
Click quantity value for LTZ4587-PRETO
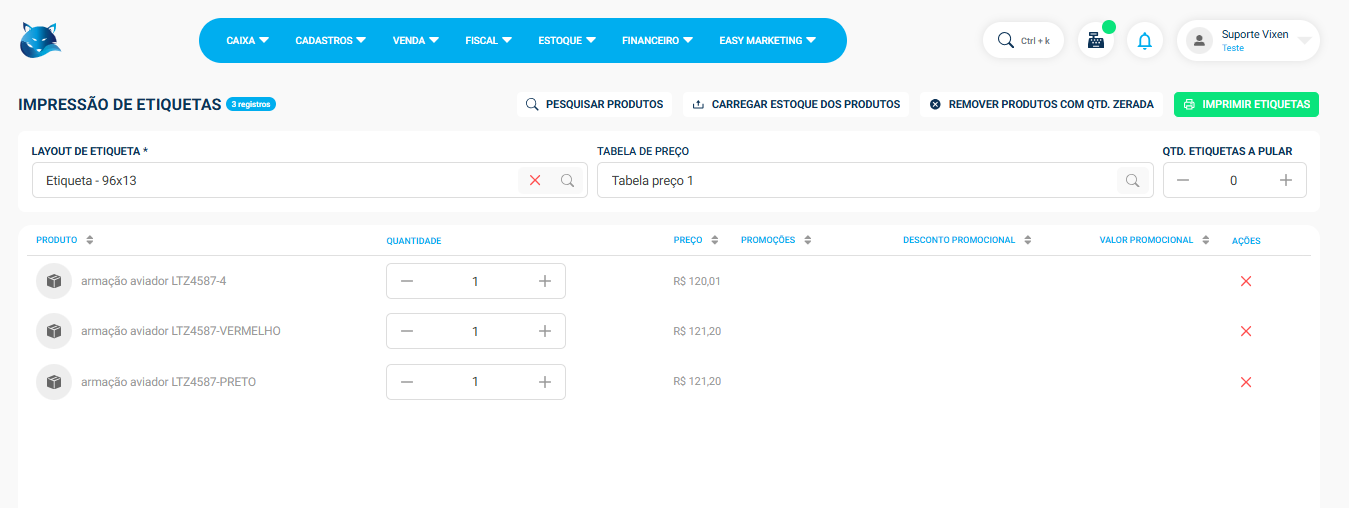[x=475, y=382]
